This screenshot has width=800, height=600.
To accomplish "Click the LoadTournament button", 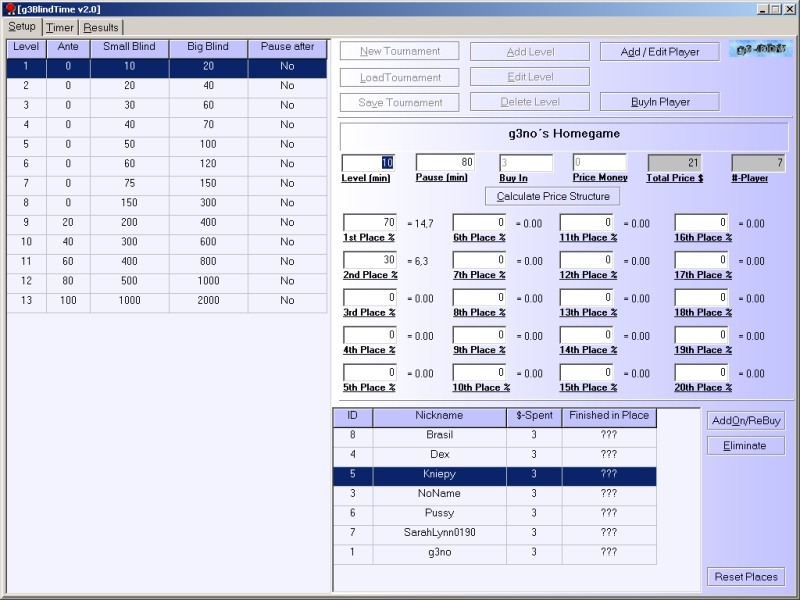I will pyautogui.click(x=399, y=78).
